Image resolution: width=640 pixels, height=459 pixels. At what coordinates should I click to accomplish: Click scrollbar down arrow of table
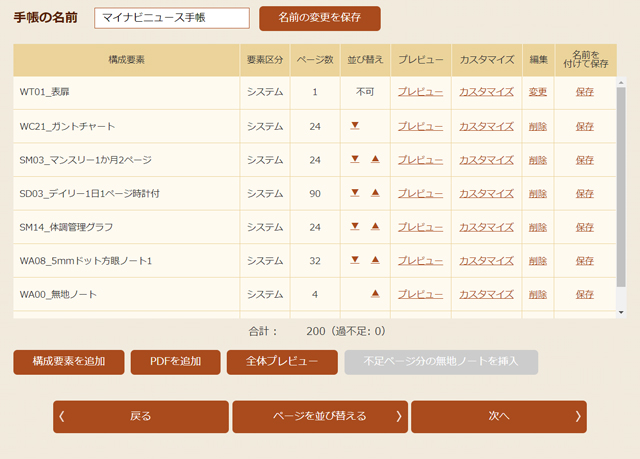(x=621, y=313)
